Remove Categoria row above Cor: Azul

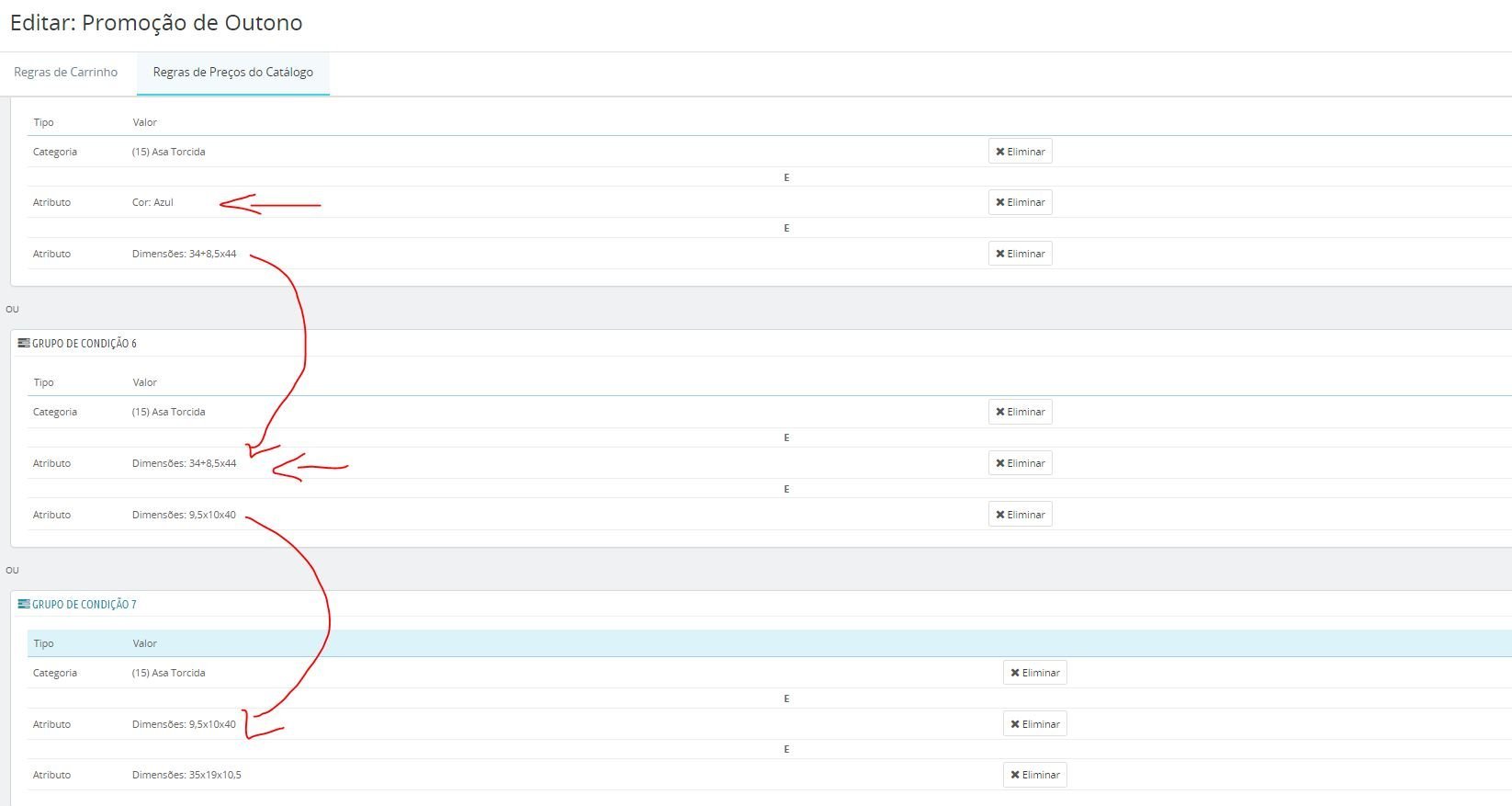click(x=1020, y=152)
